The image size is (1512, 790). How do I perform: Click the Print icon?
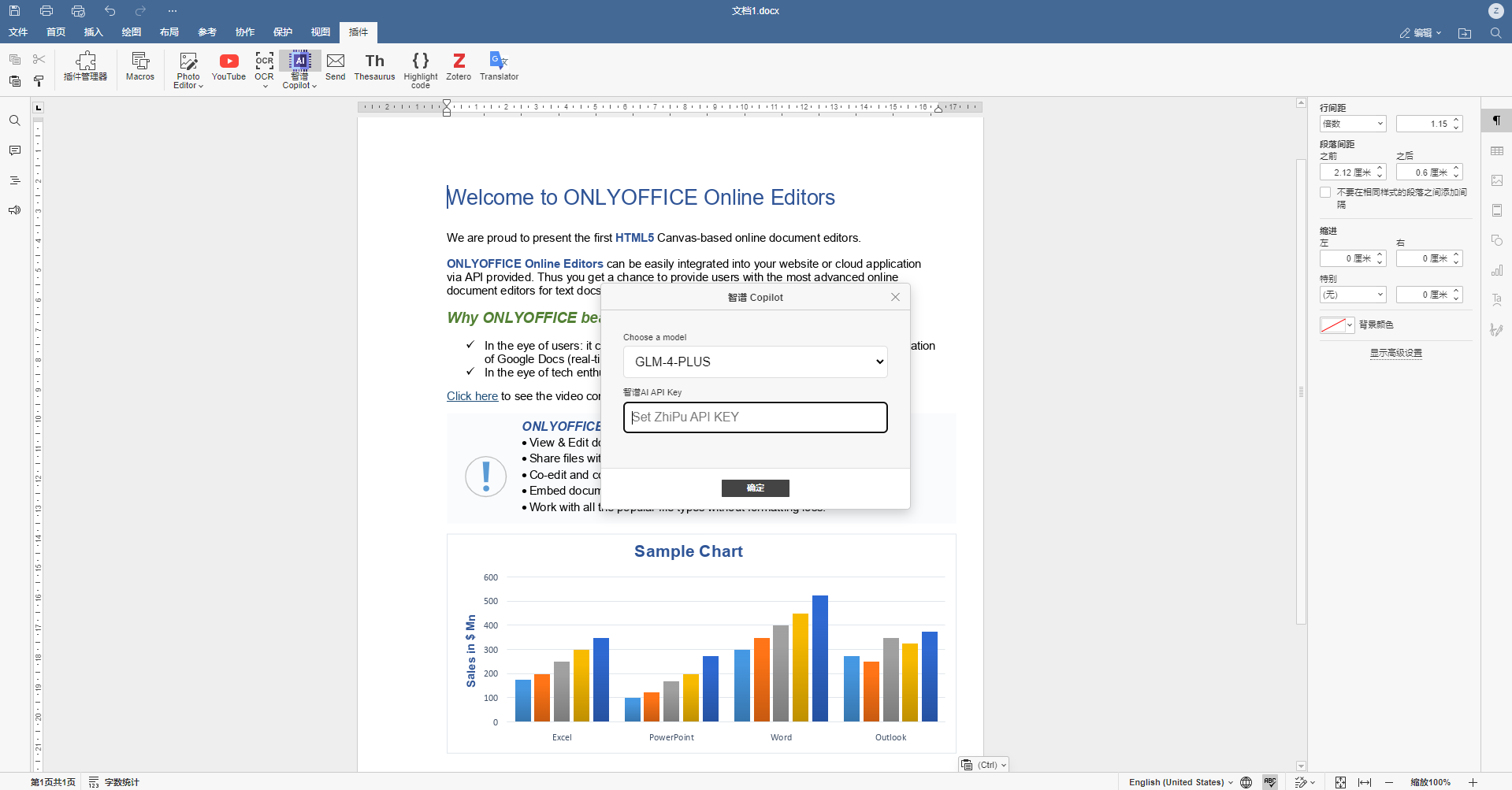tap(46, 11)
